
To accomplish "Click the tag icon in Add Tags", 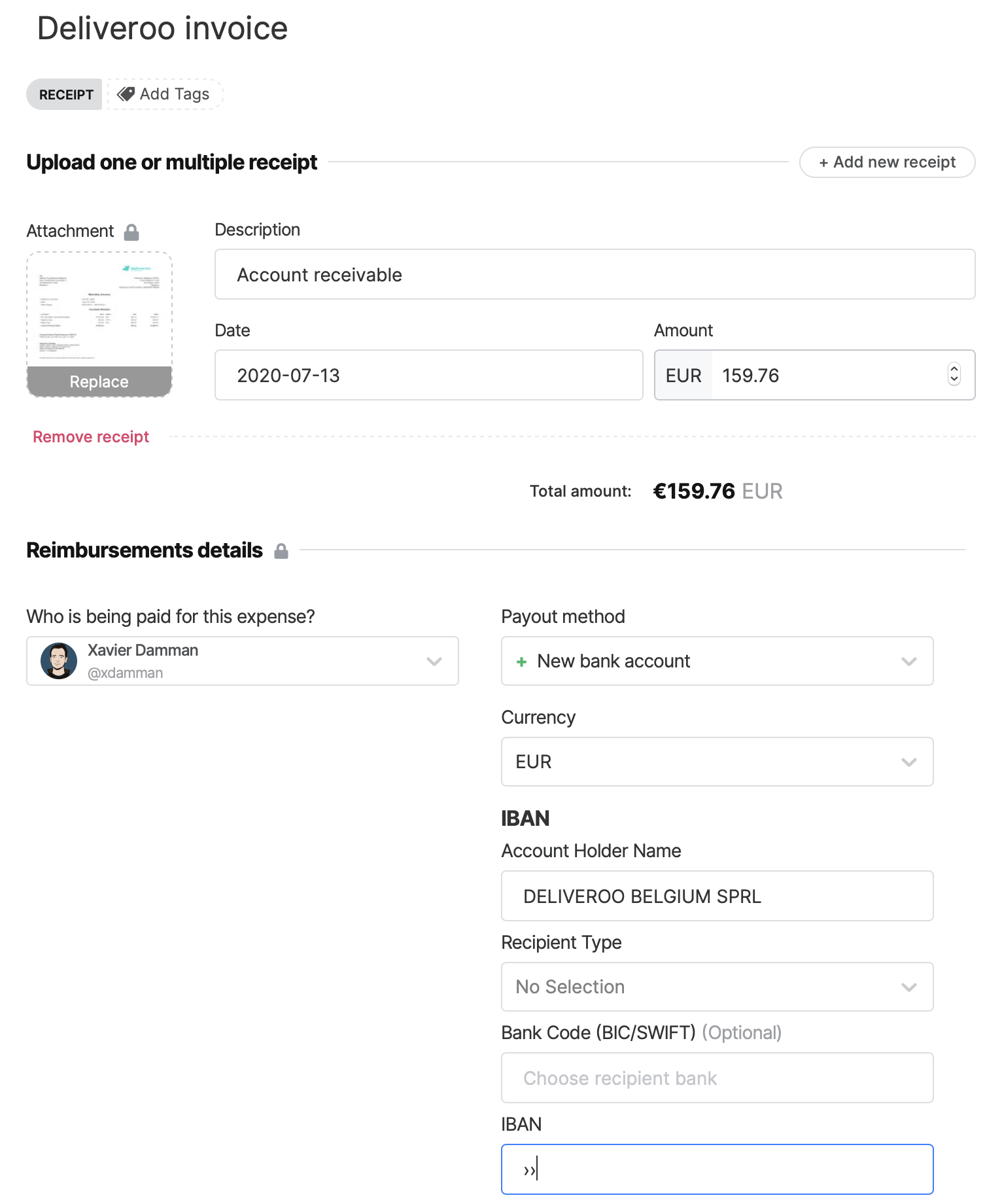I will (126, 94).
